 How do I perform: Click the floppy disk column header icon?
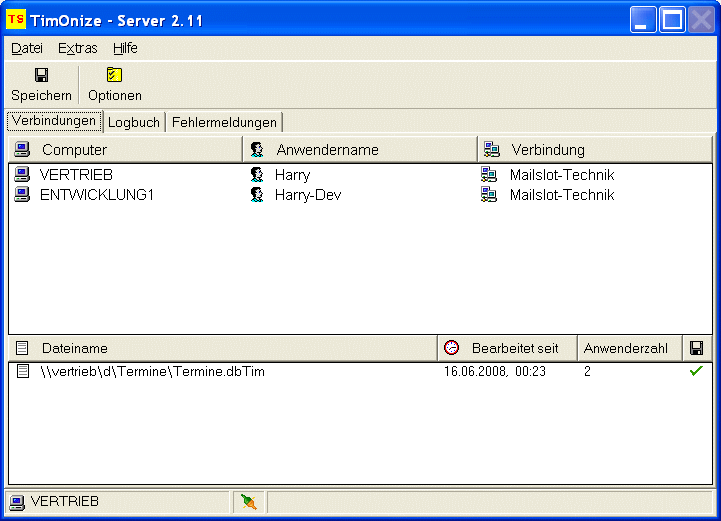click(696, 348)
